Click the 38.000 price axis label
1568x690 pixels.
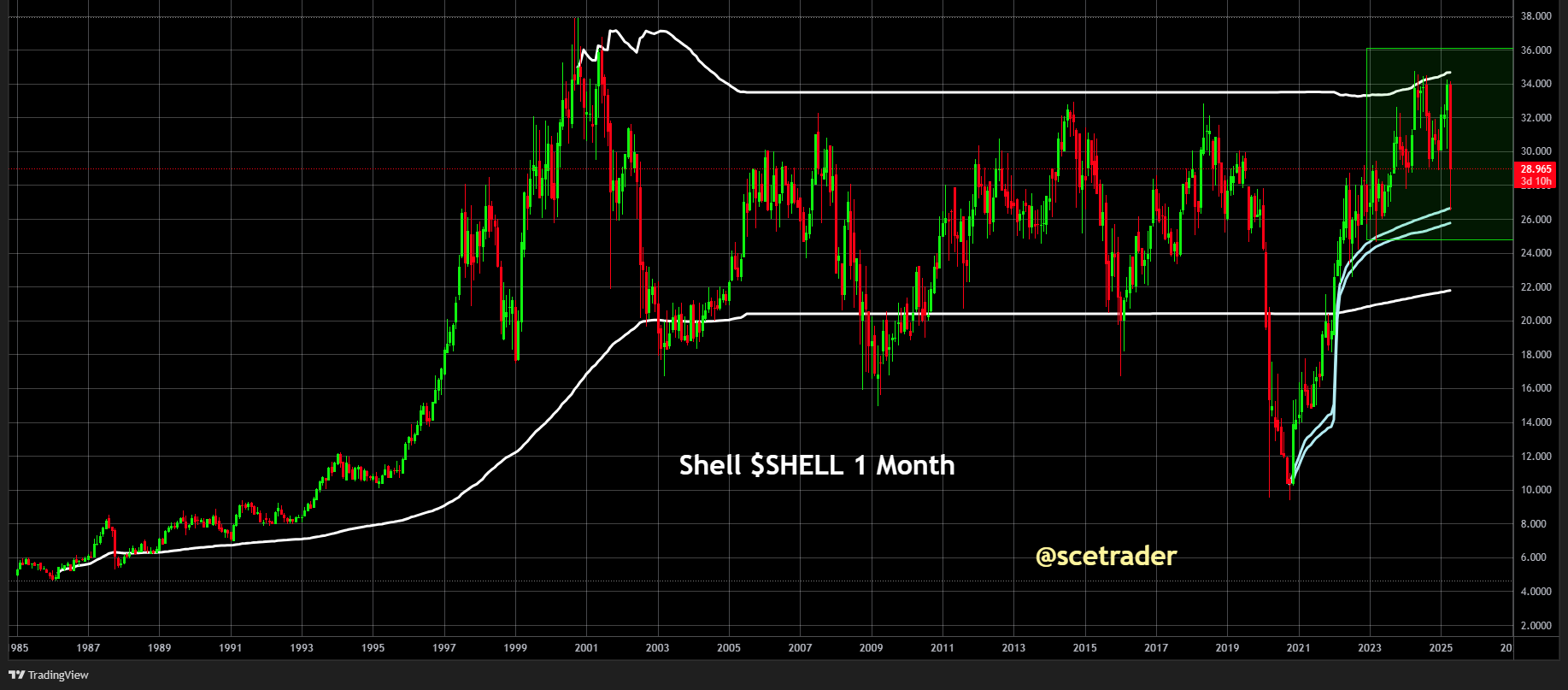pyautogui.click(x=1536, y=16)
